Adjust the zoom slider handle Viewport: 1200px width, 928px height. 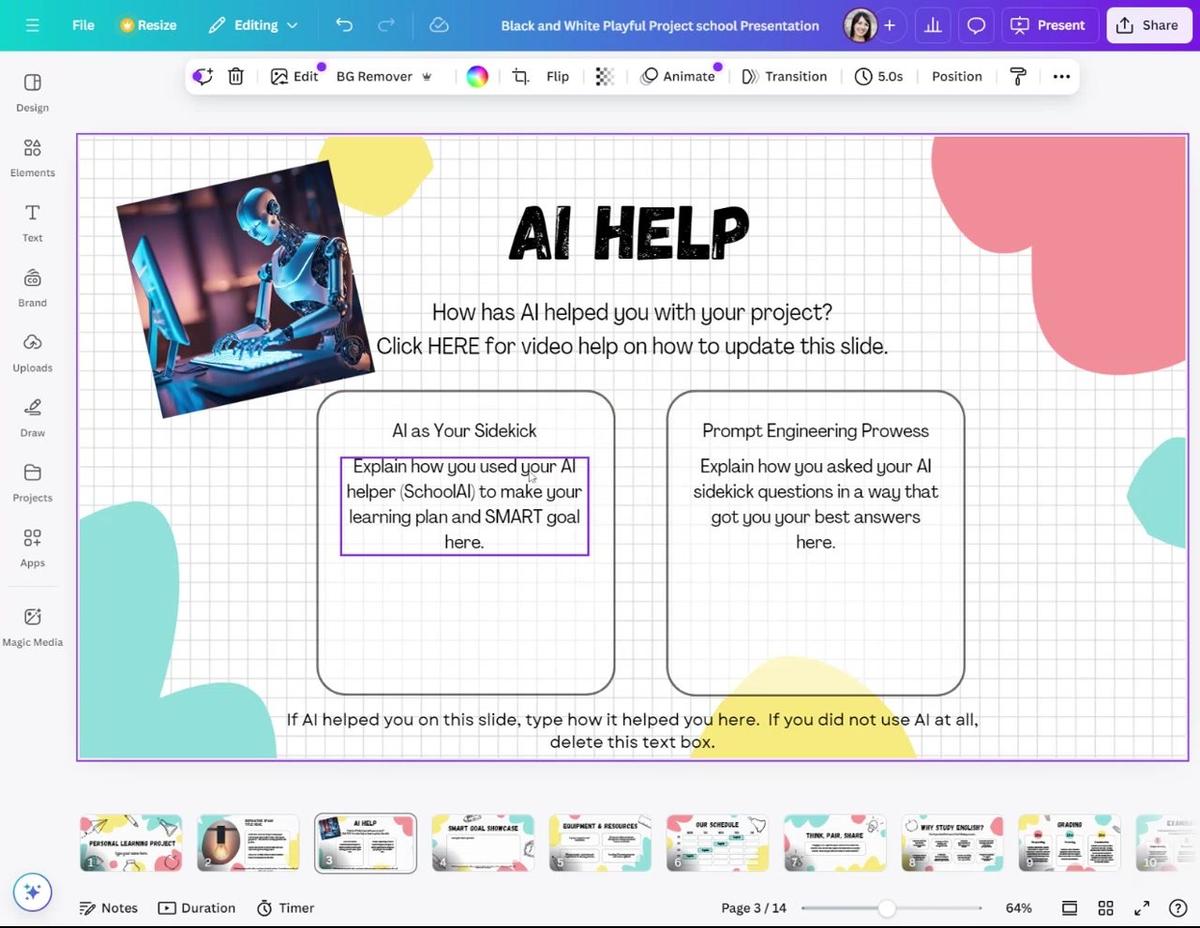(x=887, y=908)
